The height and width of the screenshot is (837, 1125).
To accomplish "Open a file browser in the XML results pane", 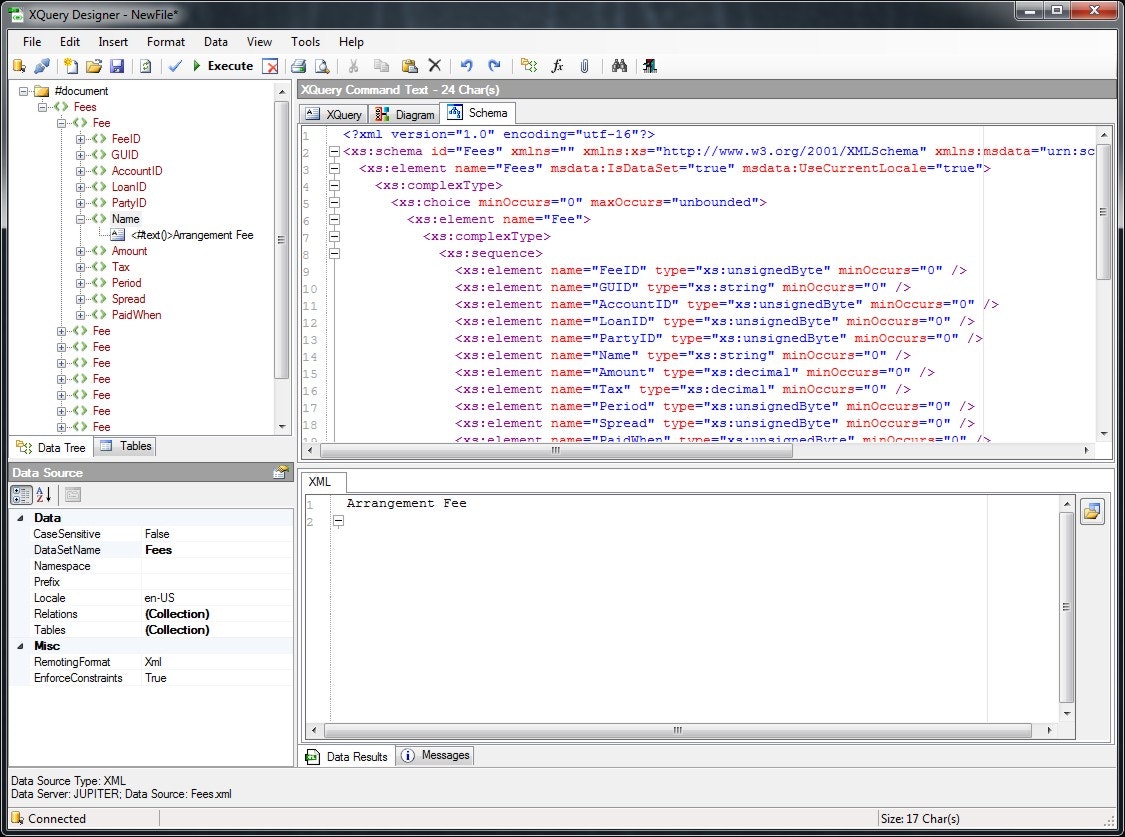I will coord(1092,511).
